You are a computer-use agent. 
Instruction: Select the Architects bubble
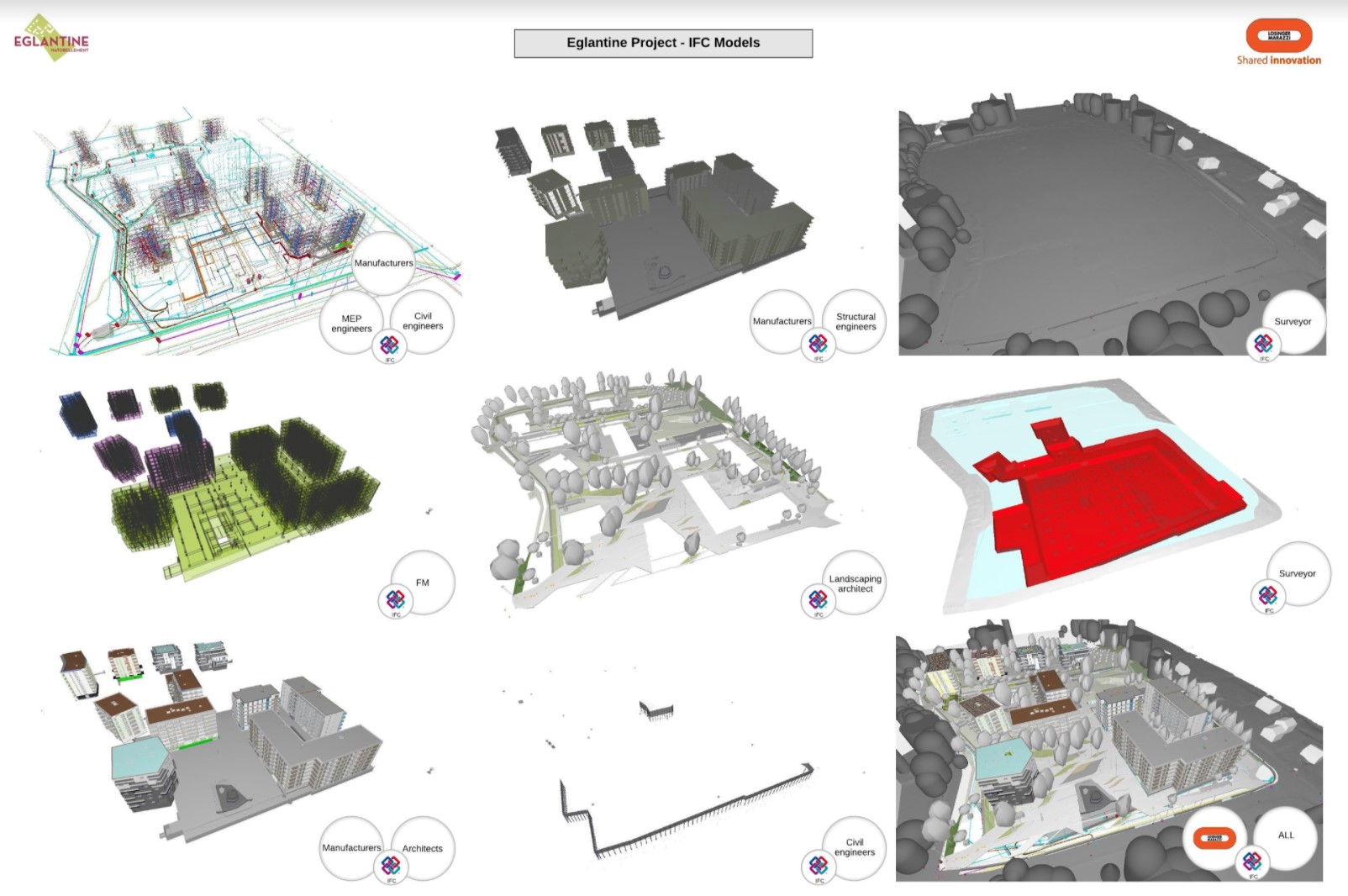tap(423, 848)
